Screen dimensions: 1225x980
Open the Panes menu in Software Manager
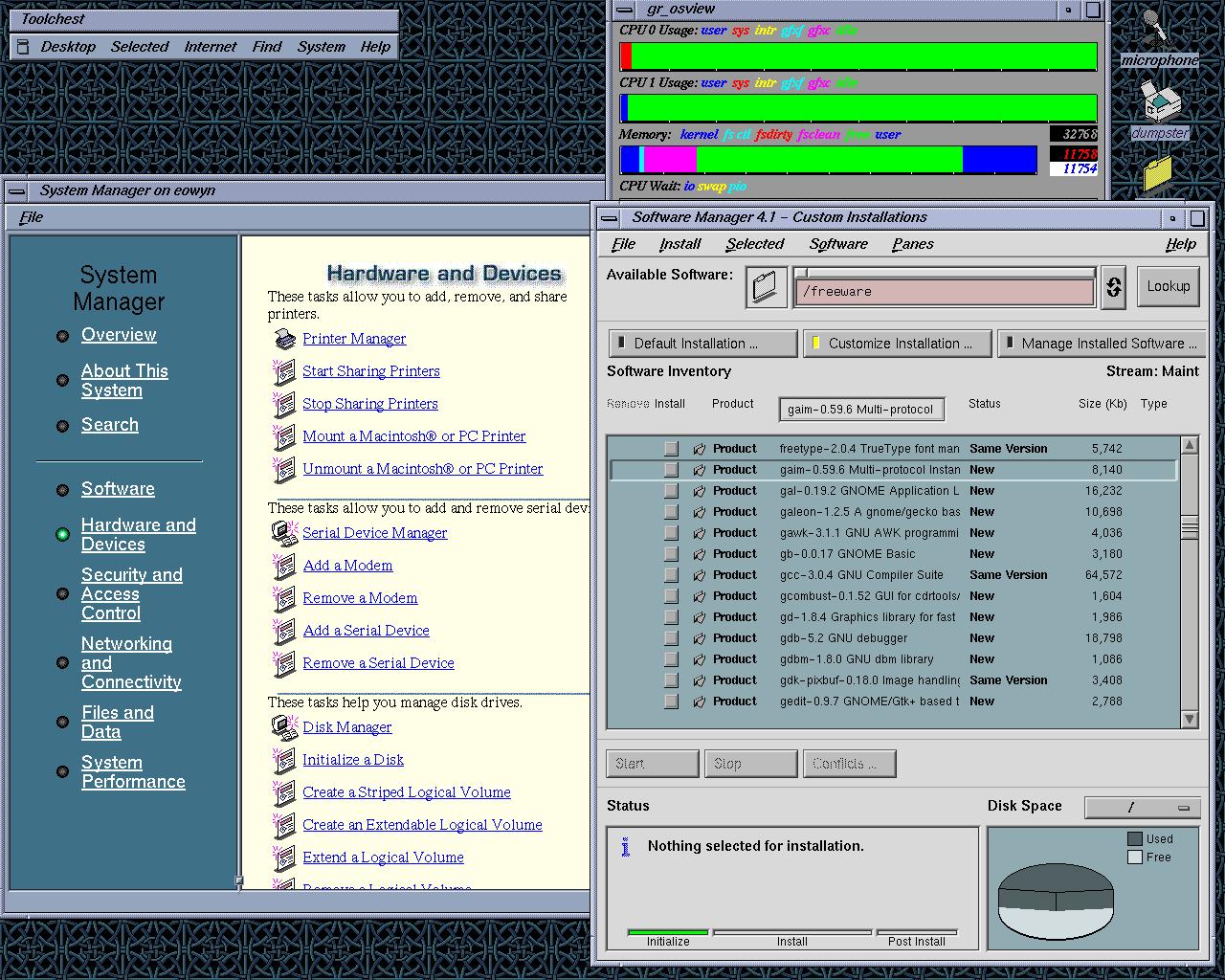pyautogui.click(x=912, y=244)
